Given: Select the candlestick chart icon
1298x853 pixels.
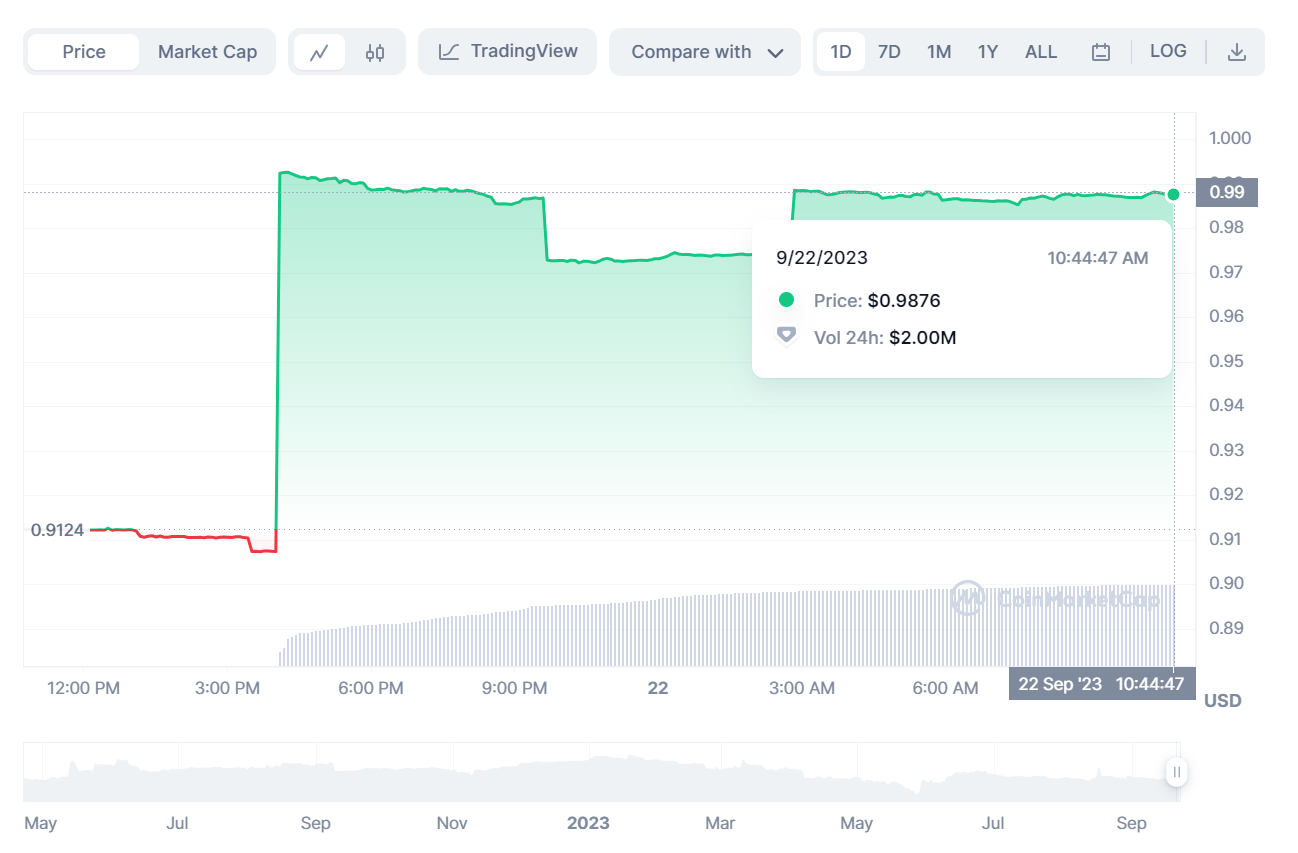Looking at the screenshot, I should click(x=374, y=52).
